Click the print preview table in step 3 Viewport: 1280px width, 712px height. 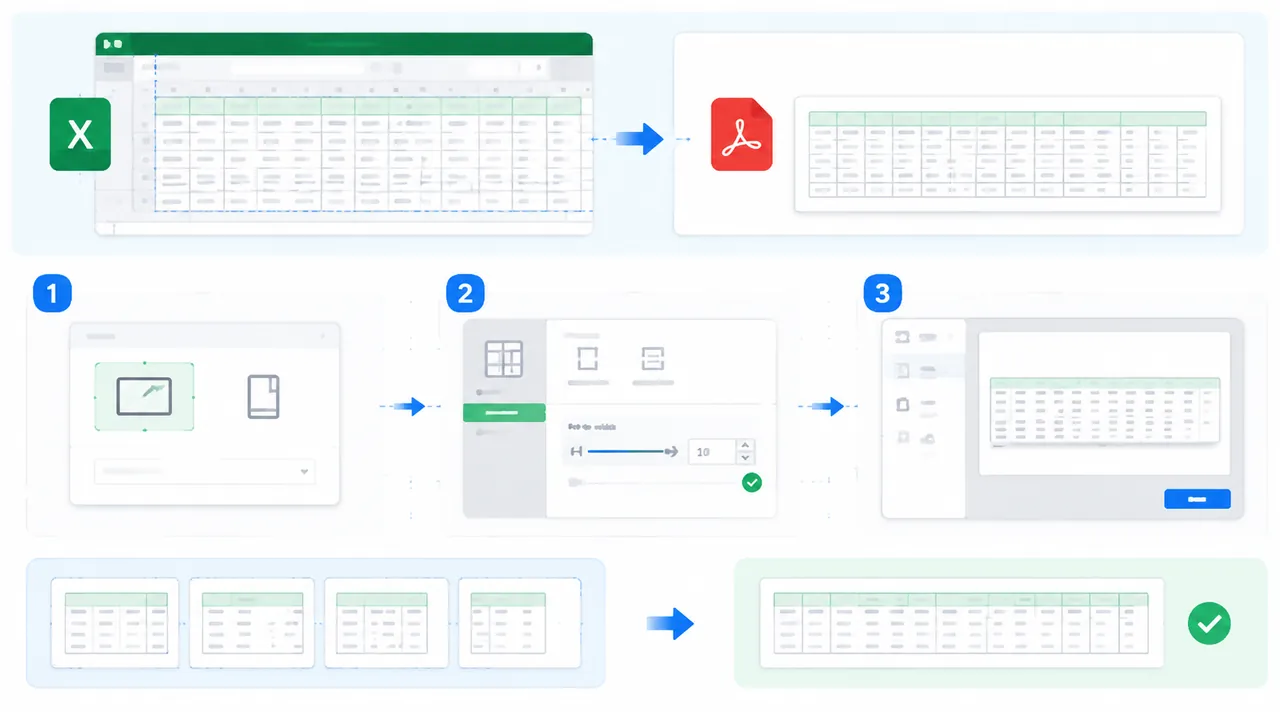pos(1104,412)
